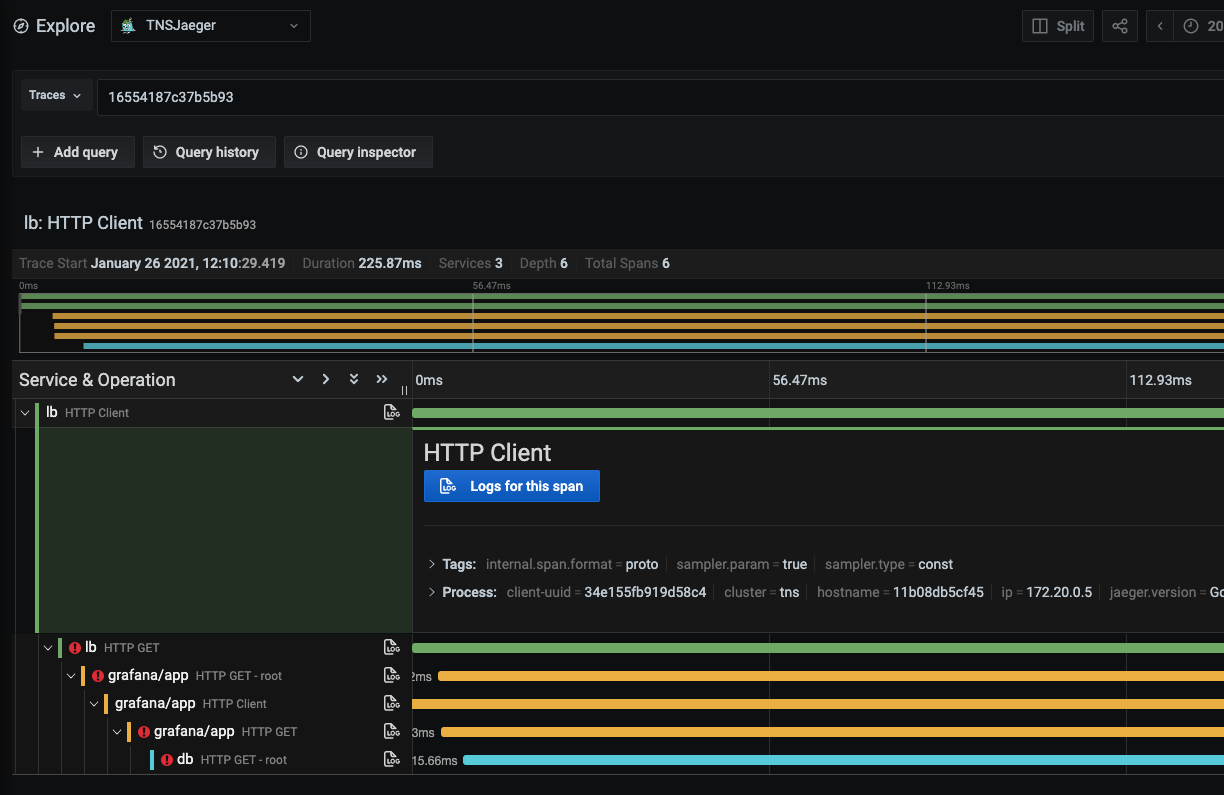This screenshot has width=1224, height=795.
Task: Collapse one span level using single chevron icon
Action: [x=297, y=379]
